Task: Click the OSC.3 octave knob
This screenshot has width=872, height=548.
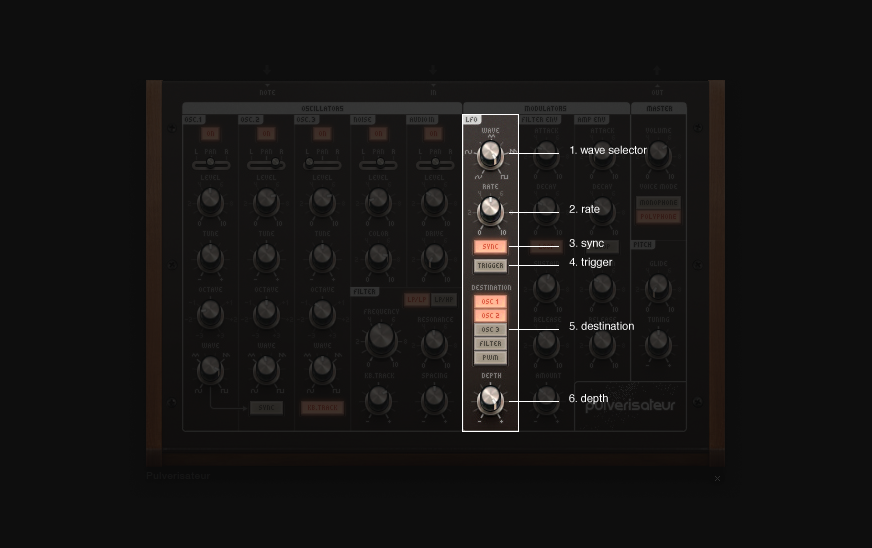Action: pyautogui.click(x=323, y=313)
